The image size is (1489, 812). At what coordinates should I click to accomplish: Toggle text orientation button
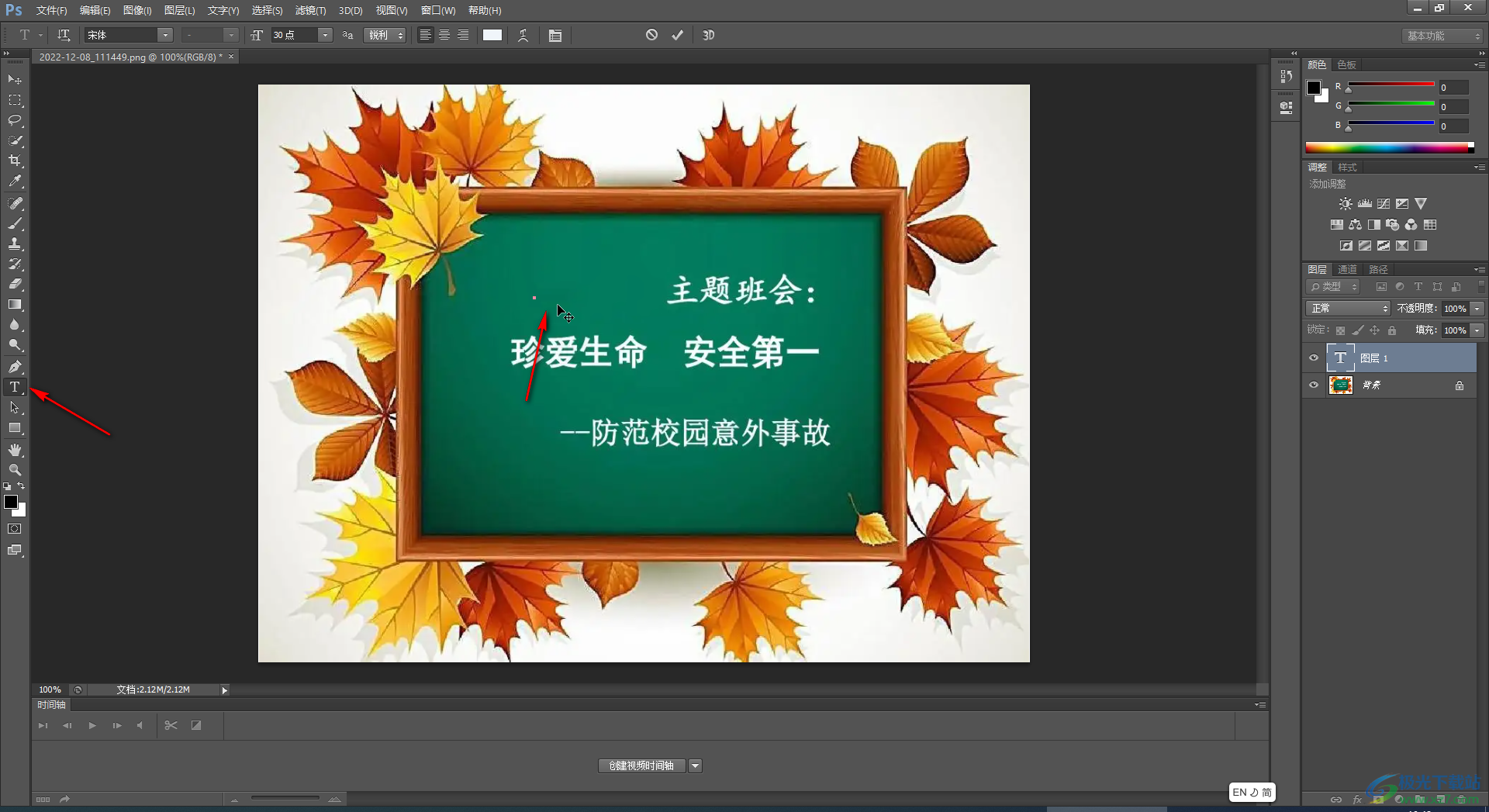(x=64, y=35)
